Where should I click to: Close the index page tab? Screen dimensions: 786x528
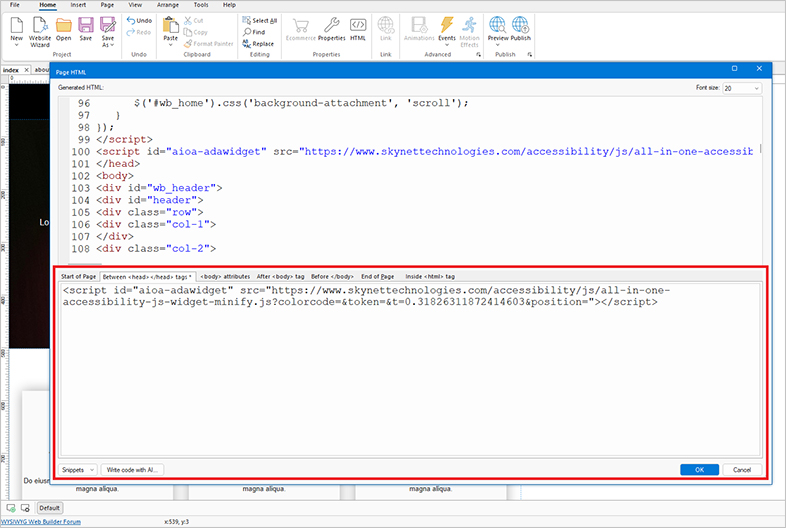click(27, 70)
